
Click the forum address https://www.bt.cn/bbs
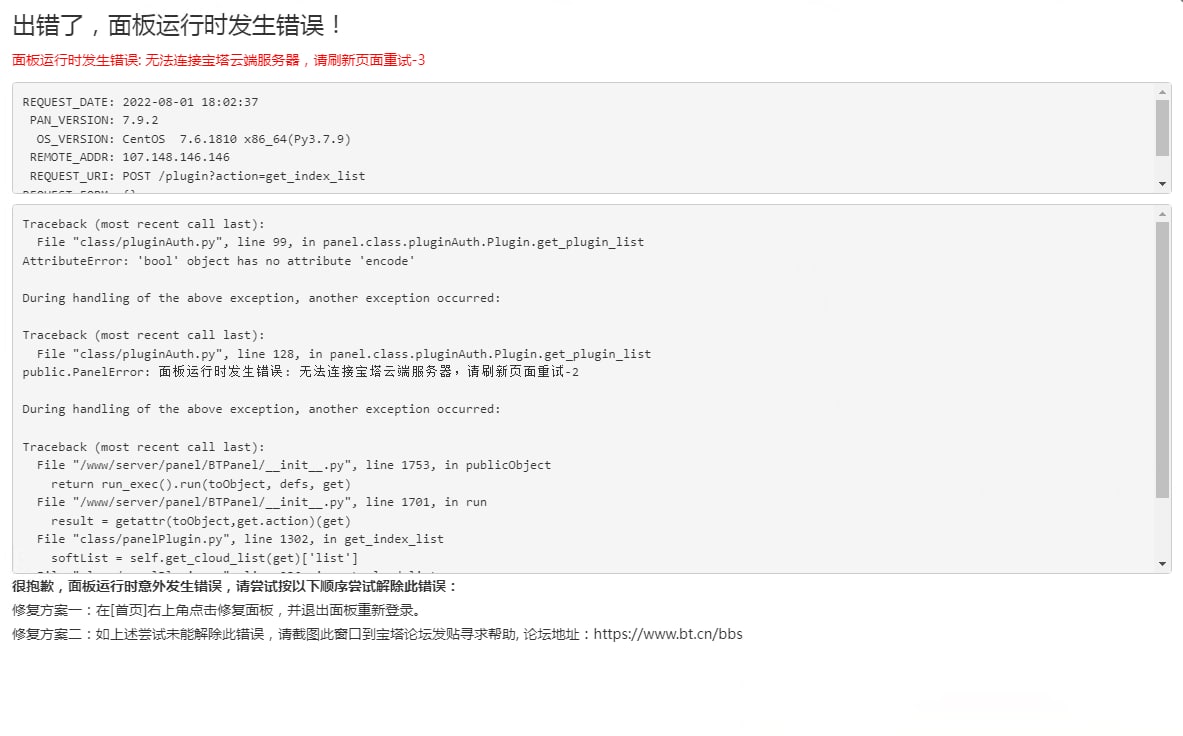point(668,634)
